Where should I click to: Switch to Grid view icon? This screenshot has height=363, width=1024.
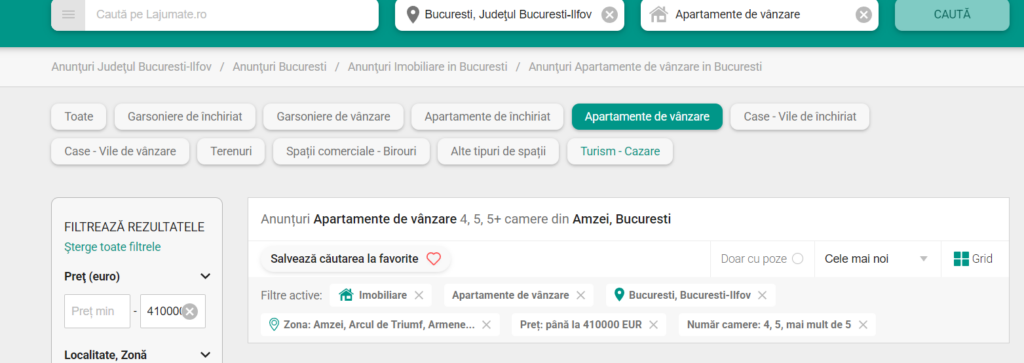click(961, 259)
